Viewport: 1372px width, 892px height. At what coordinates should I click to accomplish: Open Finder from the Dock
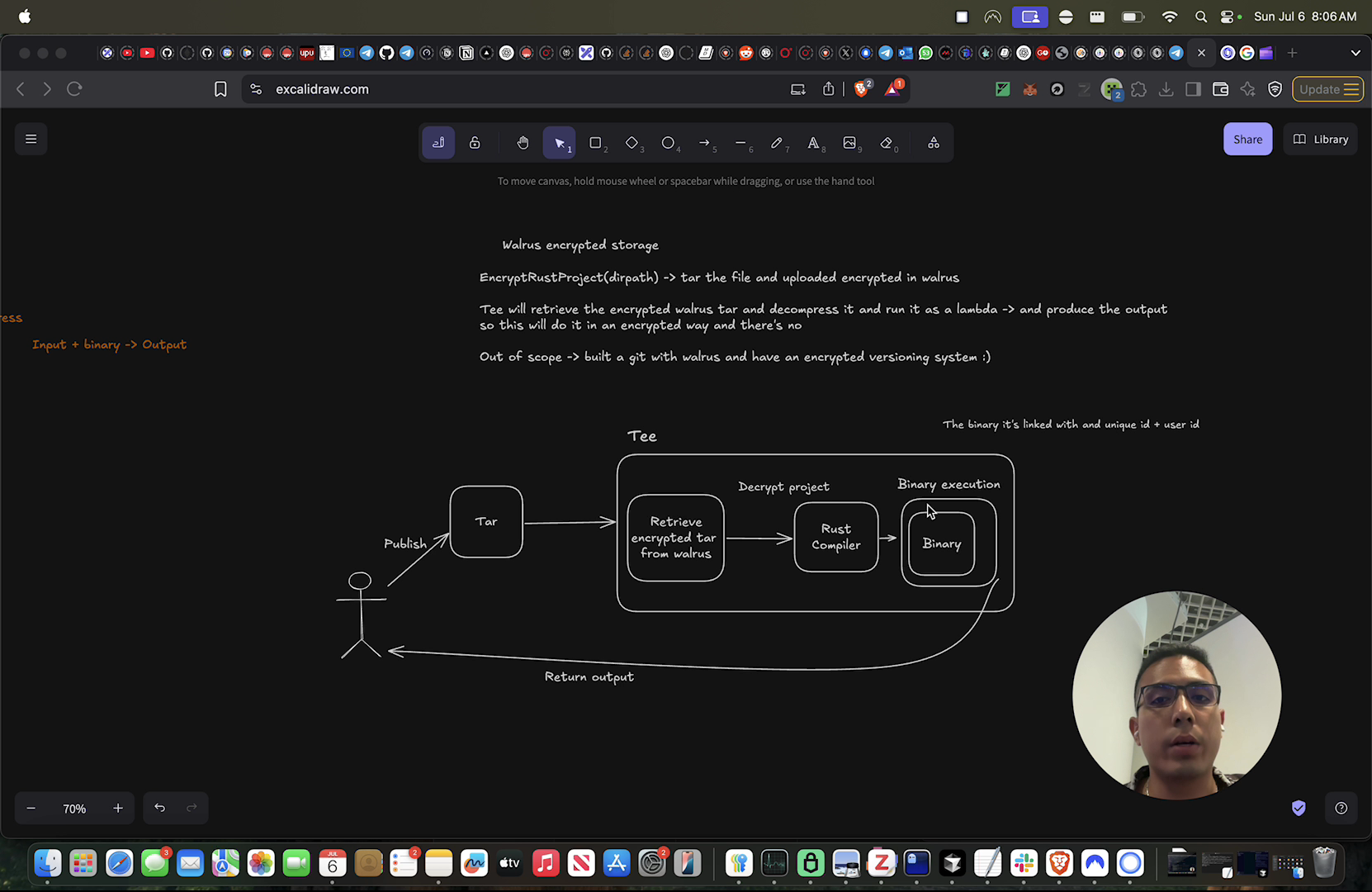click(x=48, y=863)
